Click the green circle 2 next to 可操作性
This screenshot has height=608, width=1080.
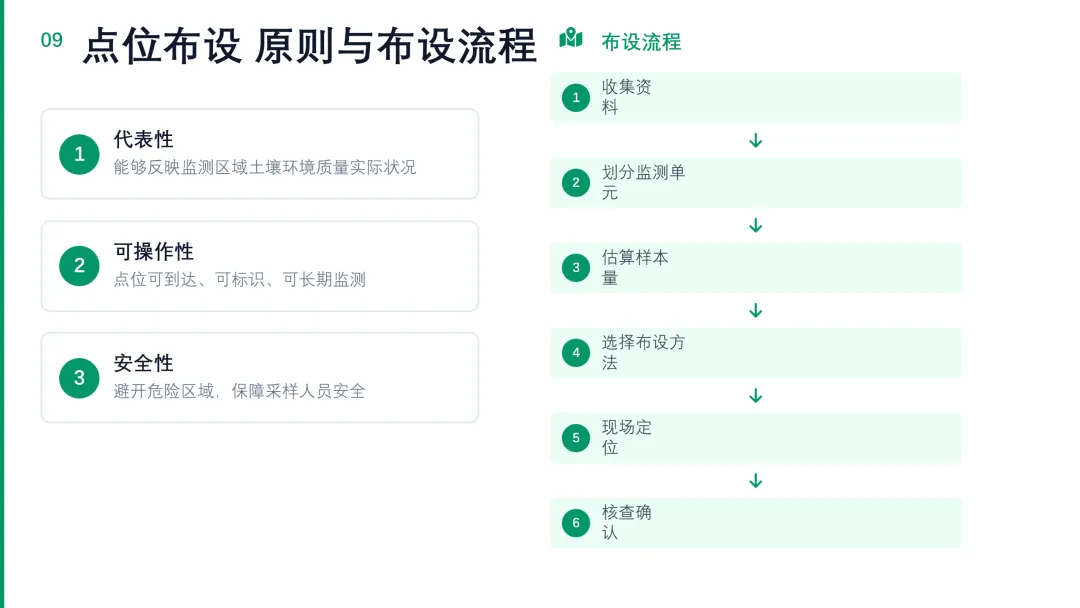coord(79,266)
